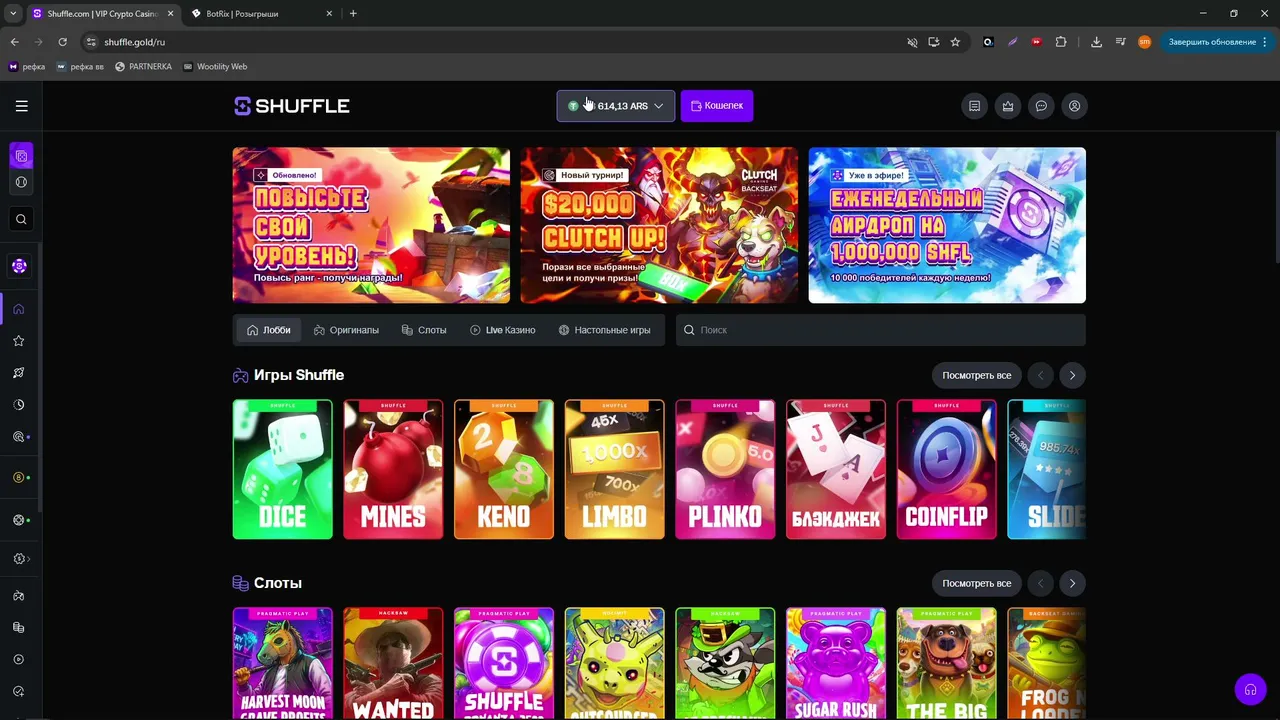Click the Shuffle logo
Screen dimensions: 1280x720
tap(292, 106)
